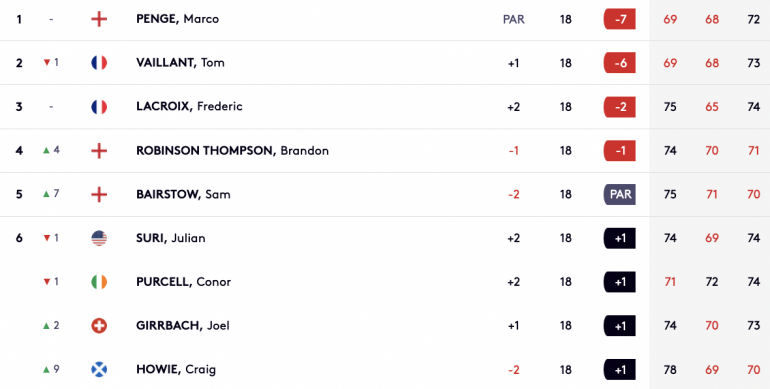
Task: Click the French flag beside Vaillant
Action: [x=99, y=63]
